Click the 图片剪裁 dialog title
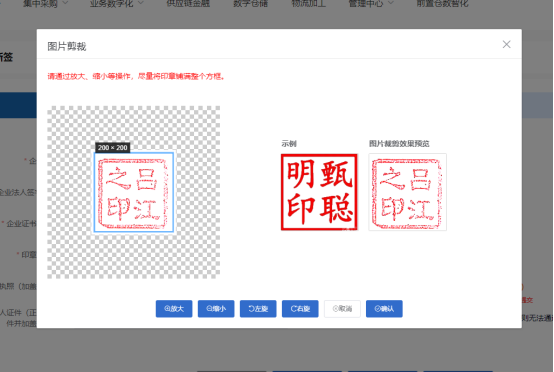554x372 pixels. [67, 46]
